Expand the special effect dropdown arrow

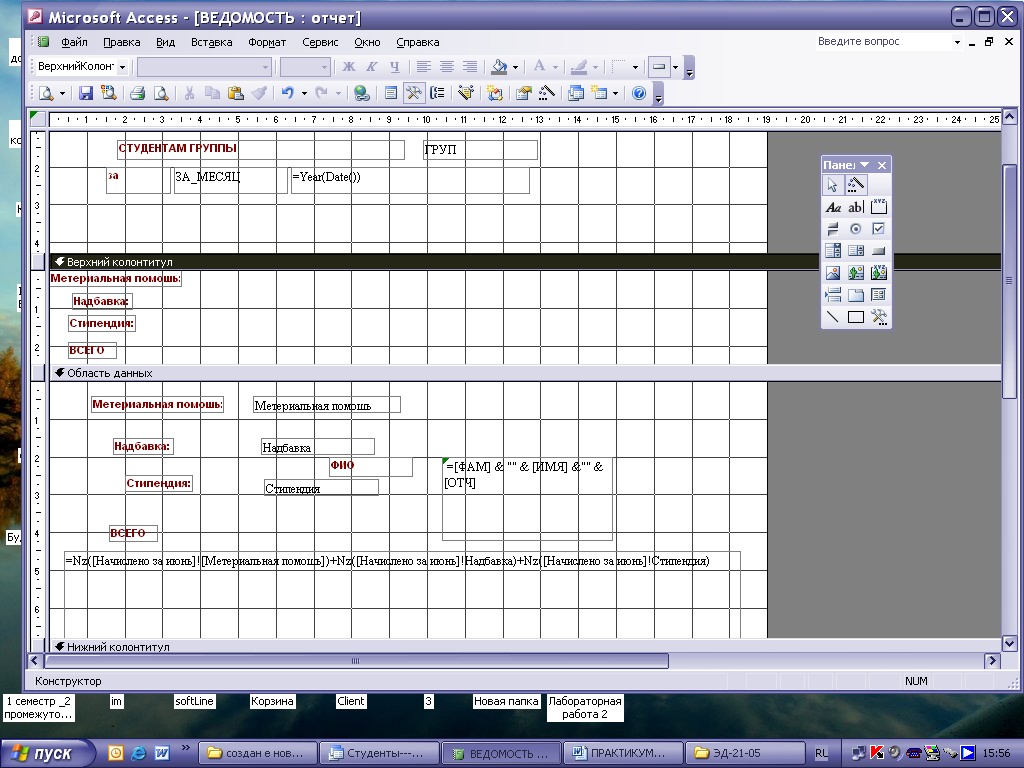(675, 67)
